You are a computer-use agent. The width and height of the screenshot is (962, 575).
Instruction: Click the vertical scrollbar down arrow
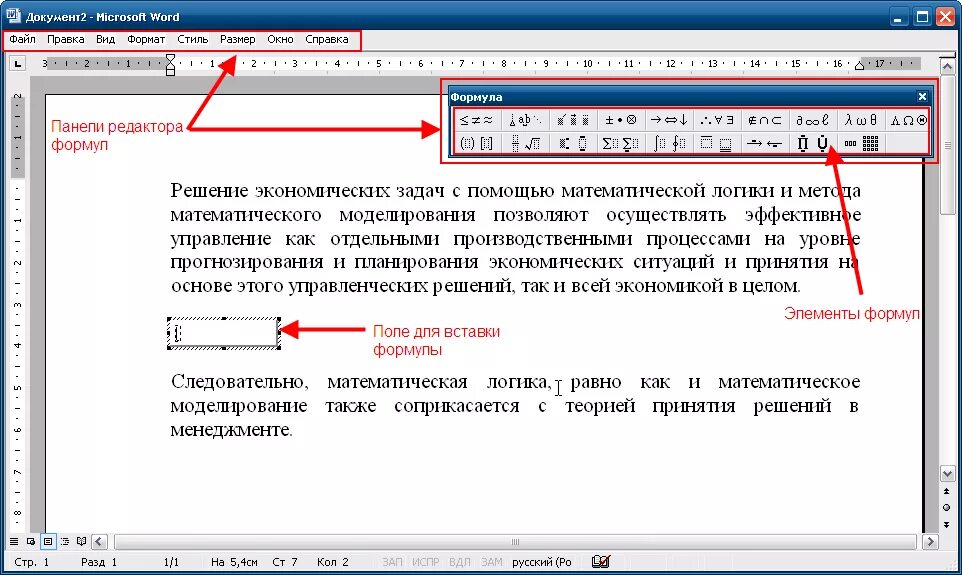click(947, 474)
